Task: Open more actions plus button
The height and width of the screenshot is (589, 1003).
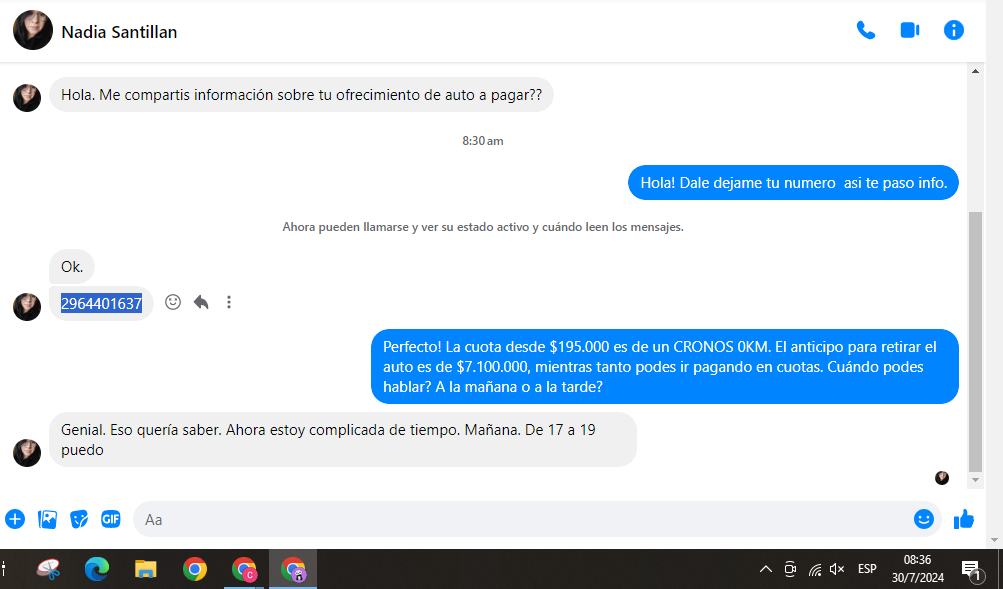Action: click(x=15, y=519)
